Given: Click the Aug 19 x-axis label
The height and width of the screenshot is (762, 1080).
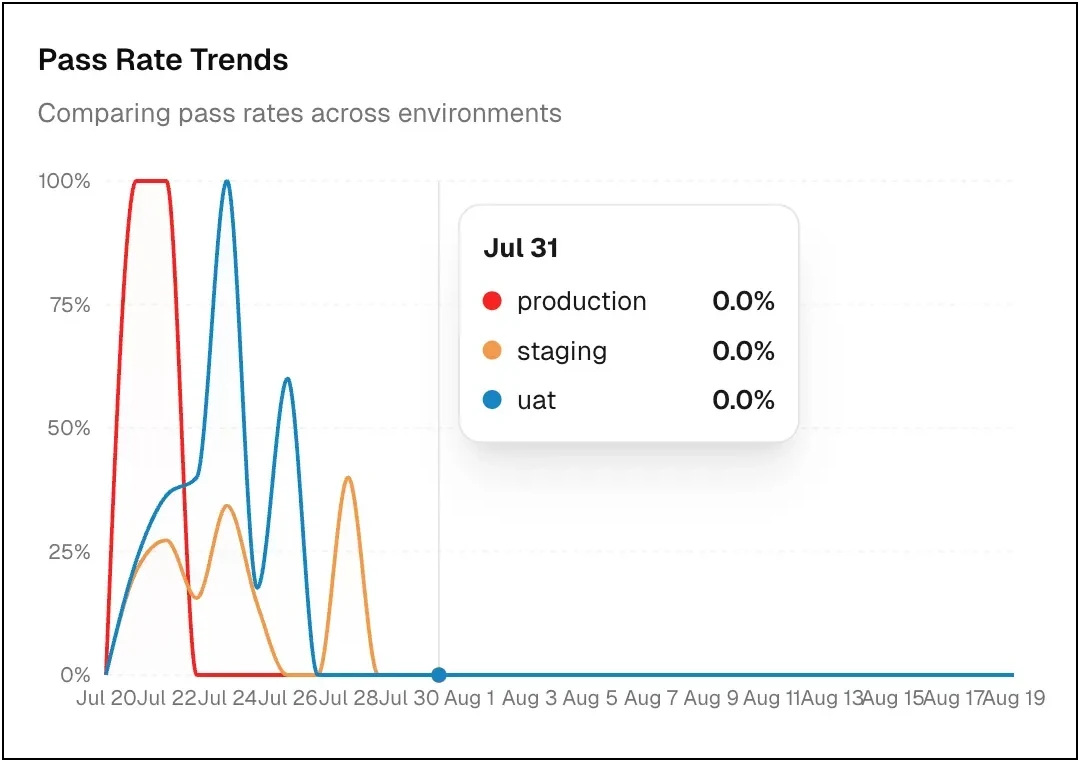Looking at the screenshot, I should [1014, 698].
